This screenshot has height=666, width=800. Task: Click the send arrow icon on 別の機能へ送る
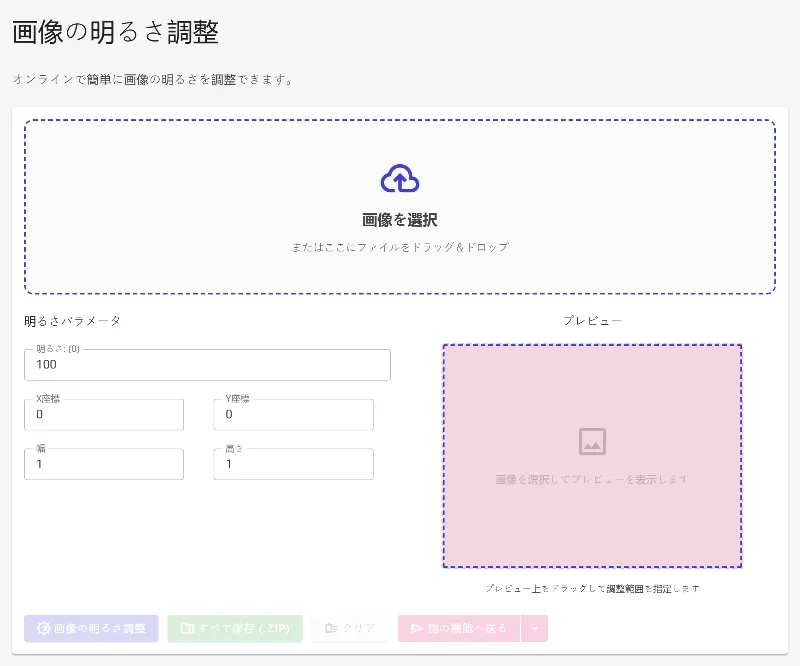417,628
